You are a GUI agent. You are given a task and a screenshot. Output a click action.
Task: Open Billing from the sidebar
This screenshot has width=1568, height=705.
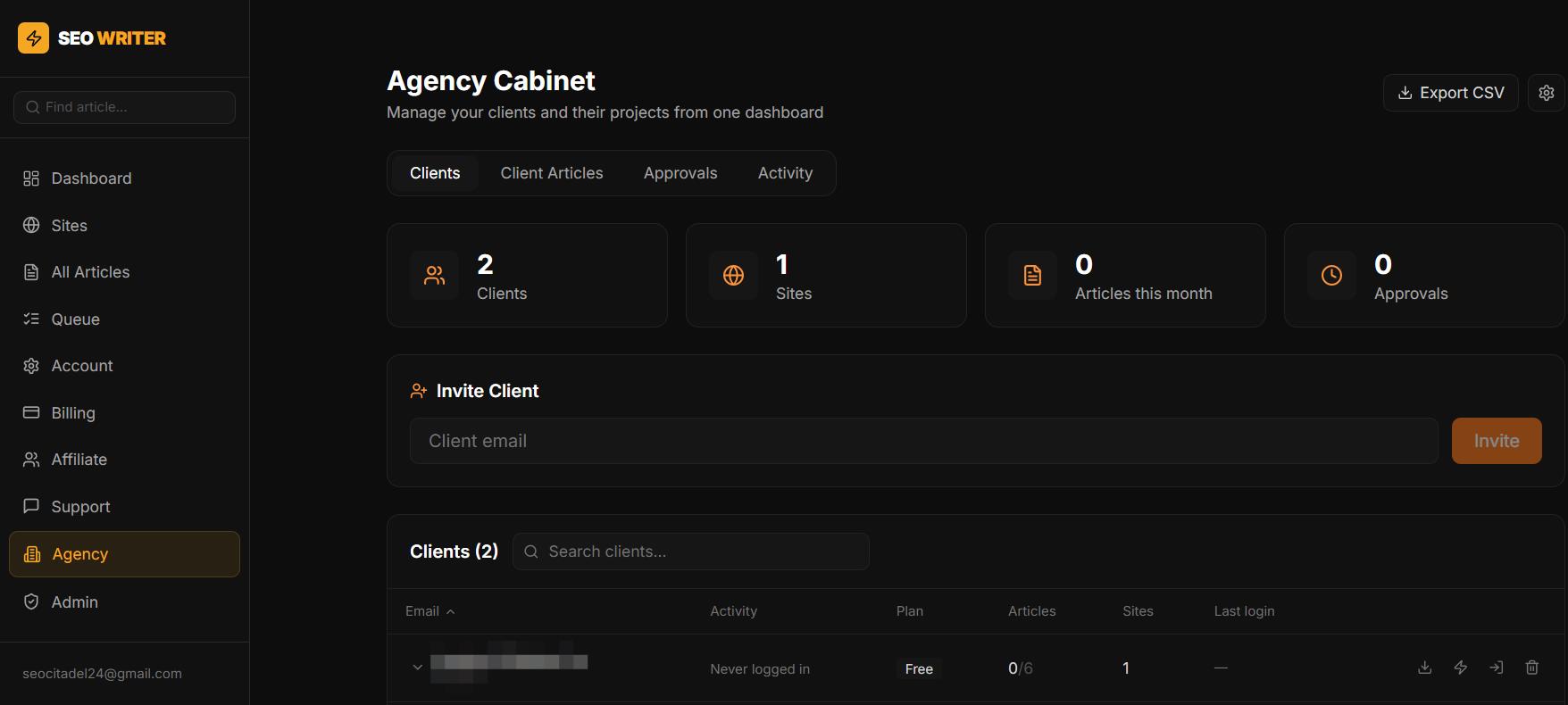coord(124,413)
